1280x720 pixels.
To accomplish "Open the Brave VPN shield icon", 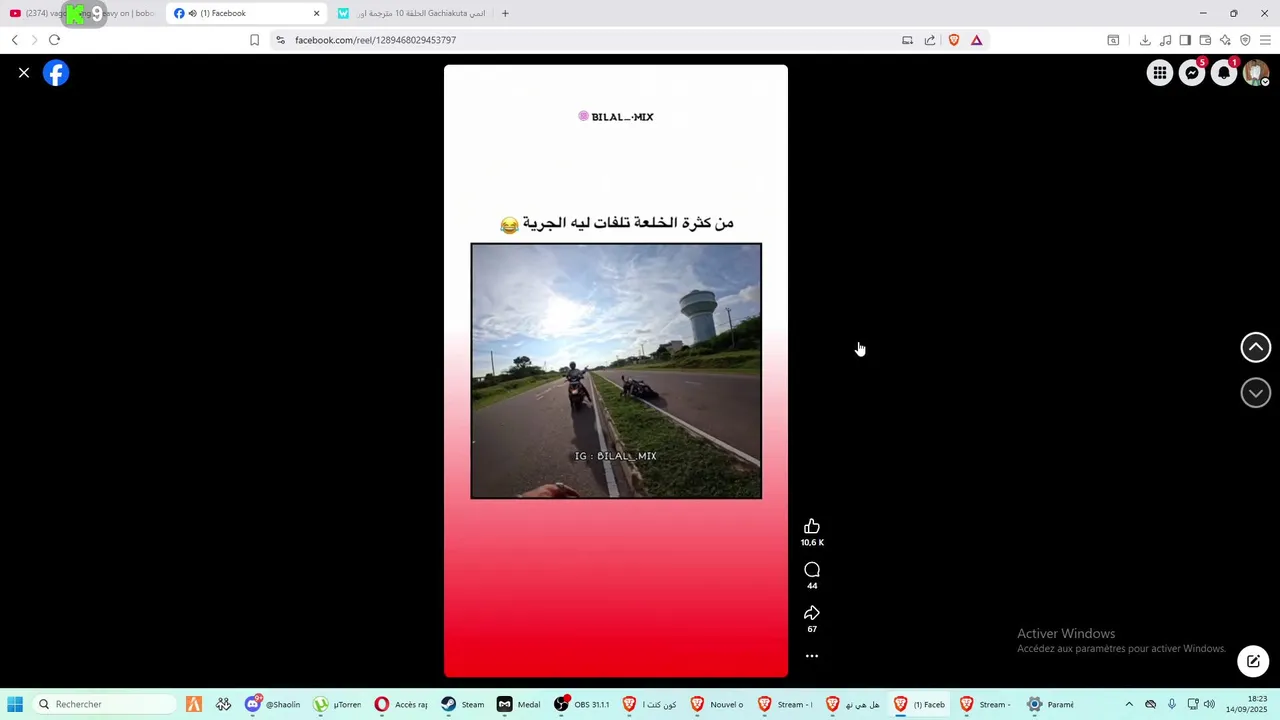I will click(1245, 40).
